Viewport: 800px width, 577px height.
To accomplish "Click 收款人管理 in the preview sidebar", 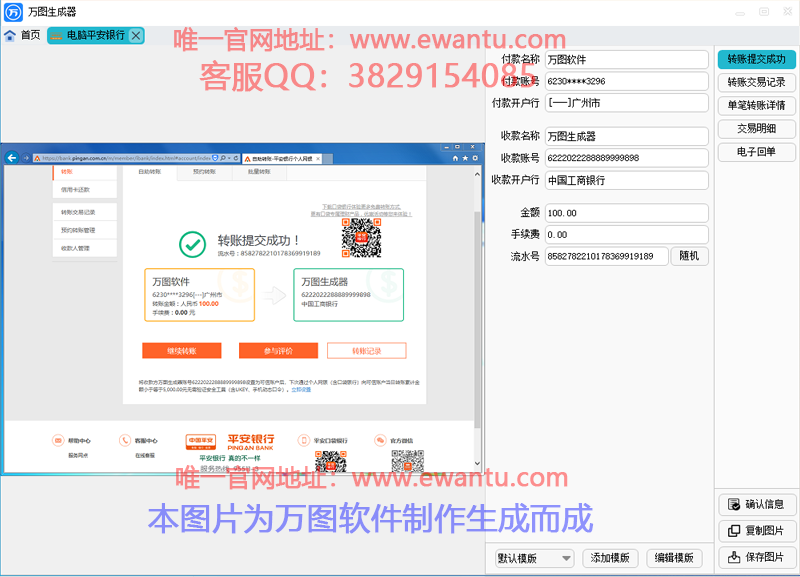I will 85,248.
